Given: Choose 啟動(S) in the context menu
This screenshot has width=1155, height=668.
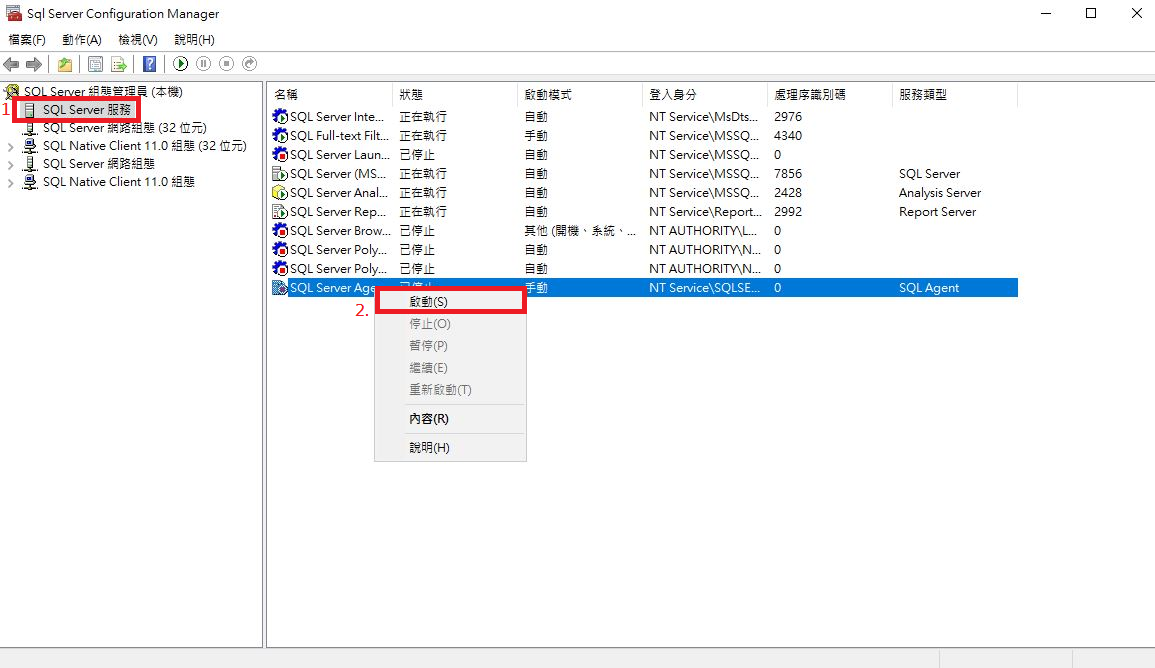Looking at the screenshot, I should (450, 302).
